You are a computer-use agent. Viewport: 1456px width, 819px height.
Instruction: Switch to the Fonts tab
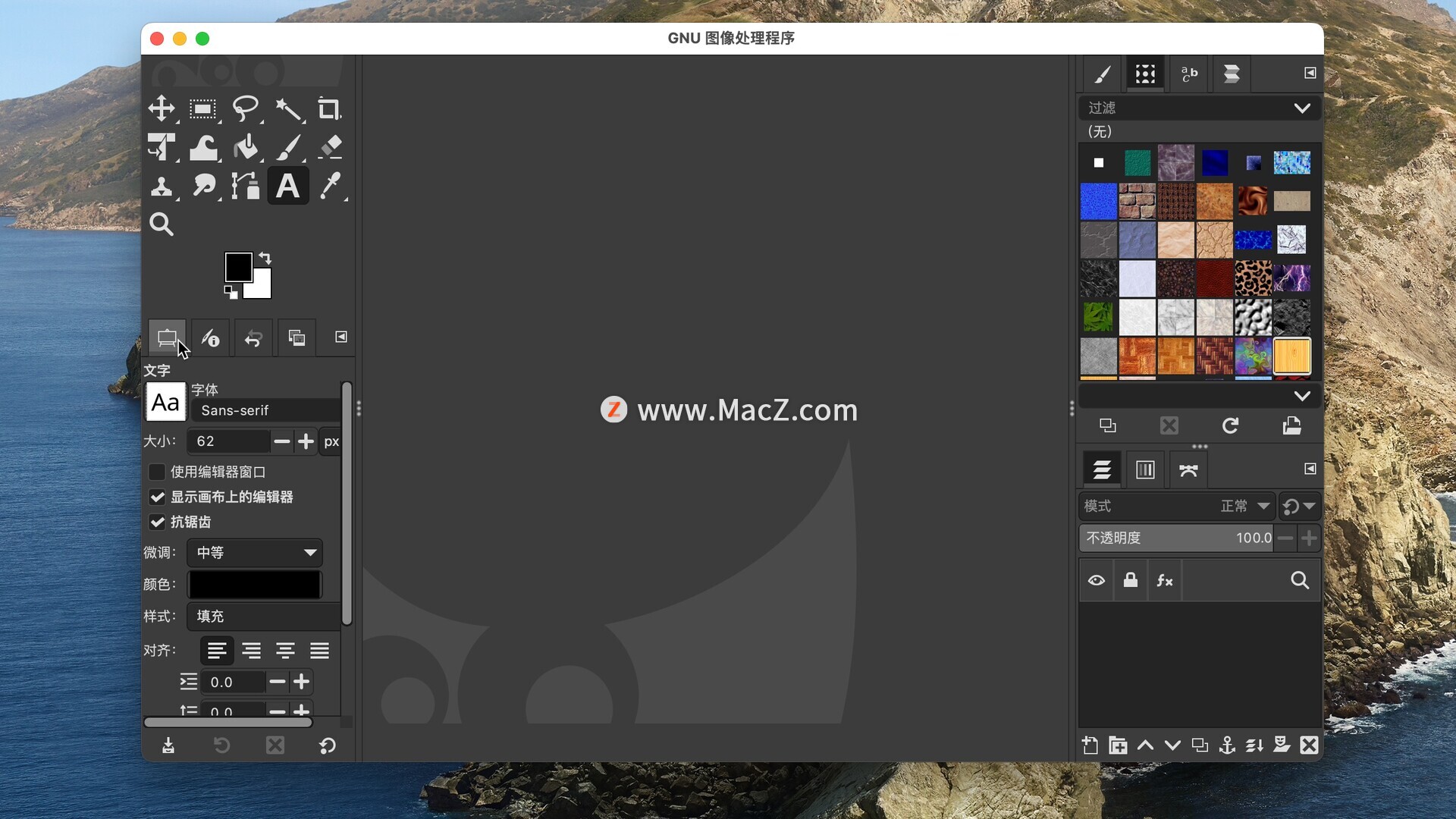click(1188, 74)
